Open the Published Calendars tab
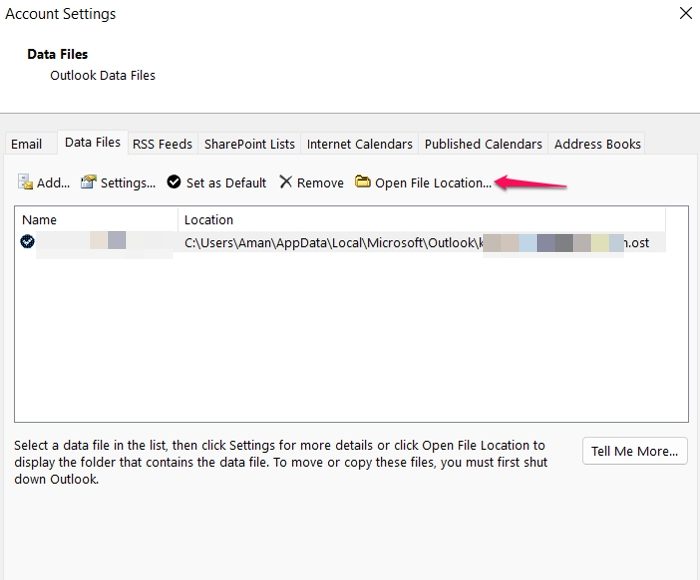 [483, 144]
